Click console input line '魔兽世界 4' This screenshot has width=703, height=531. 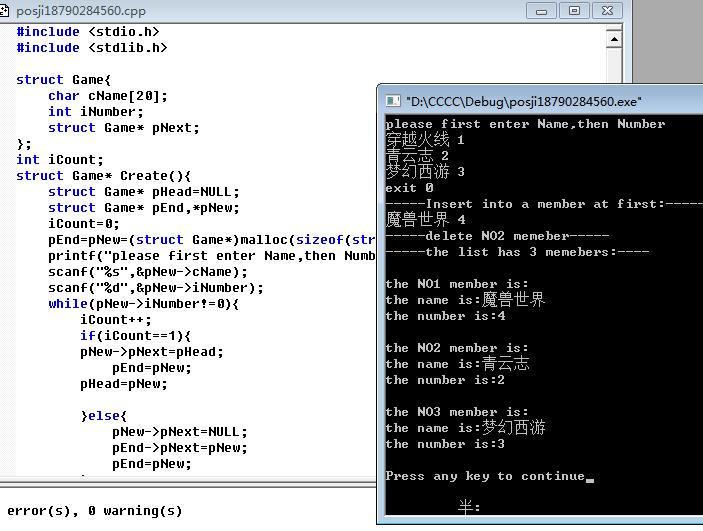pyautogui.click(x=425, y=220)
